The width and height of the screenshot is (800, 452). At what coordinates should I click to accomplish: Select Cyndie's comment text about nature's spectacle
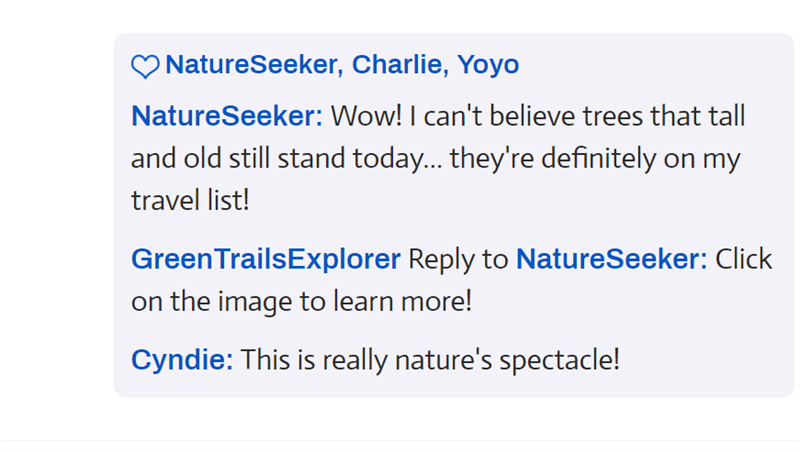tap(430, 359)
